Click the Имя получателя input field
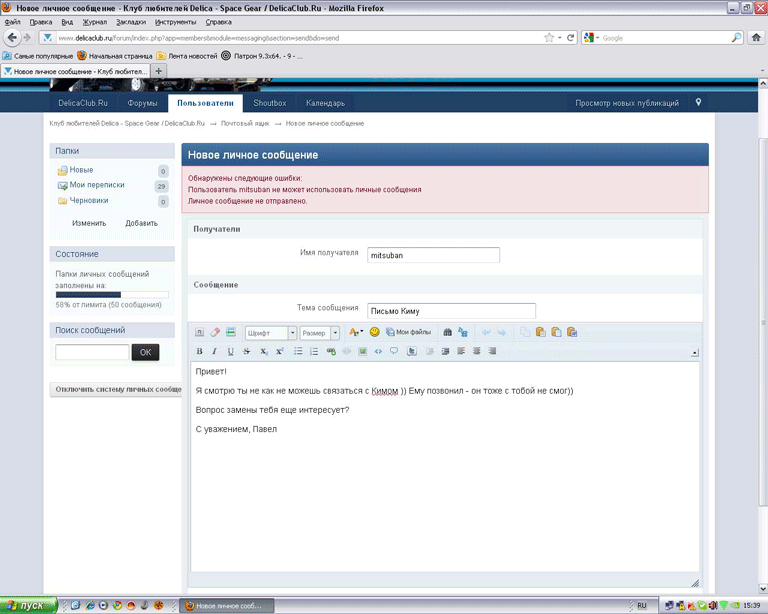Image resolution: width=768 pixels, height=614 pixels. [433, 255]
